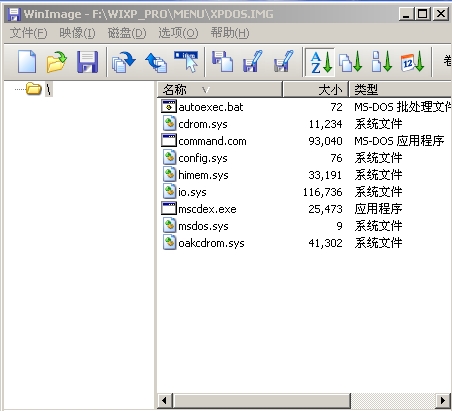
Task: Sort by the 名称 column header
Action: click(x=220, y=89)
